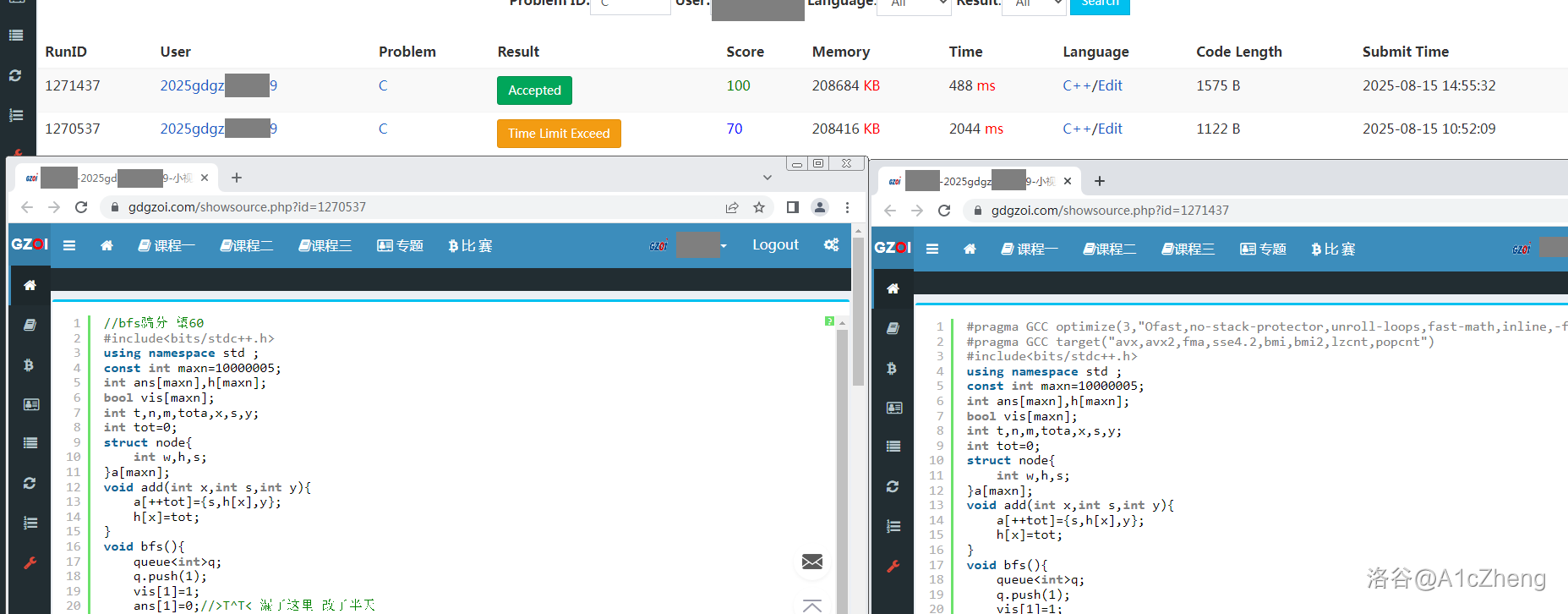Screen dimensions: 1568x614
Task: Reload the showsource id=1271437 page
Action: [944, 211]
